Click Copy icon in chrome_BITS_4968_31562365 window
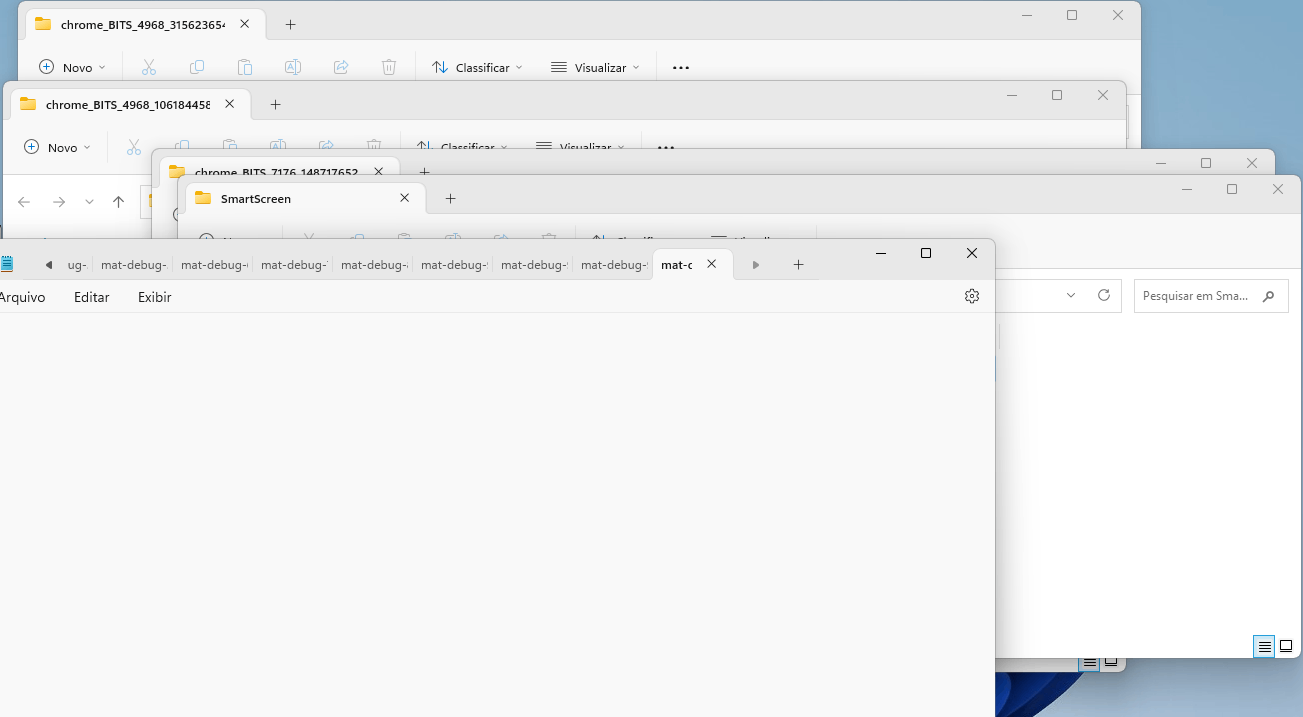Viewport: 1303px width, 717px height. [197, 67]
